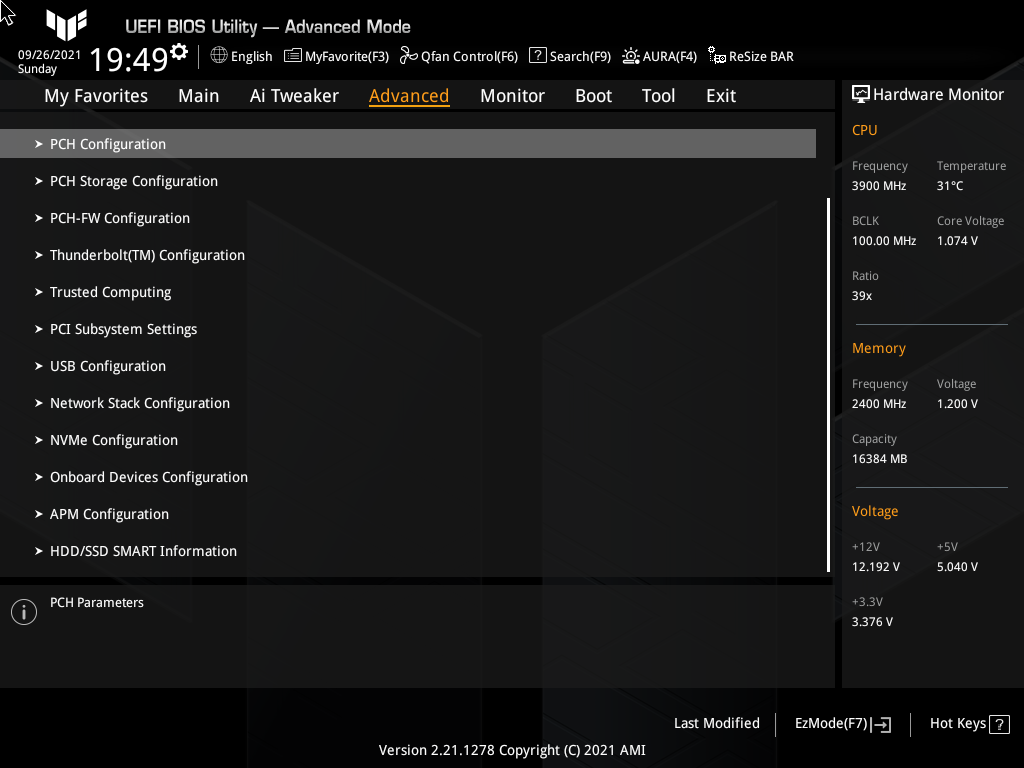Image resolution: width=1024 pixels, height=768 pixels.
Task: Click the Hardware Monitor panel icon
Action: pos(861,93)
